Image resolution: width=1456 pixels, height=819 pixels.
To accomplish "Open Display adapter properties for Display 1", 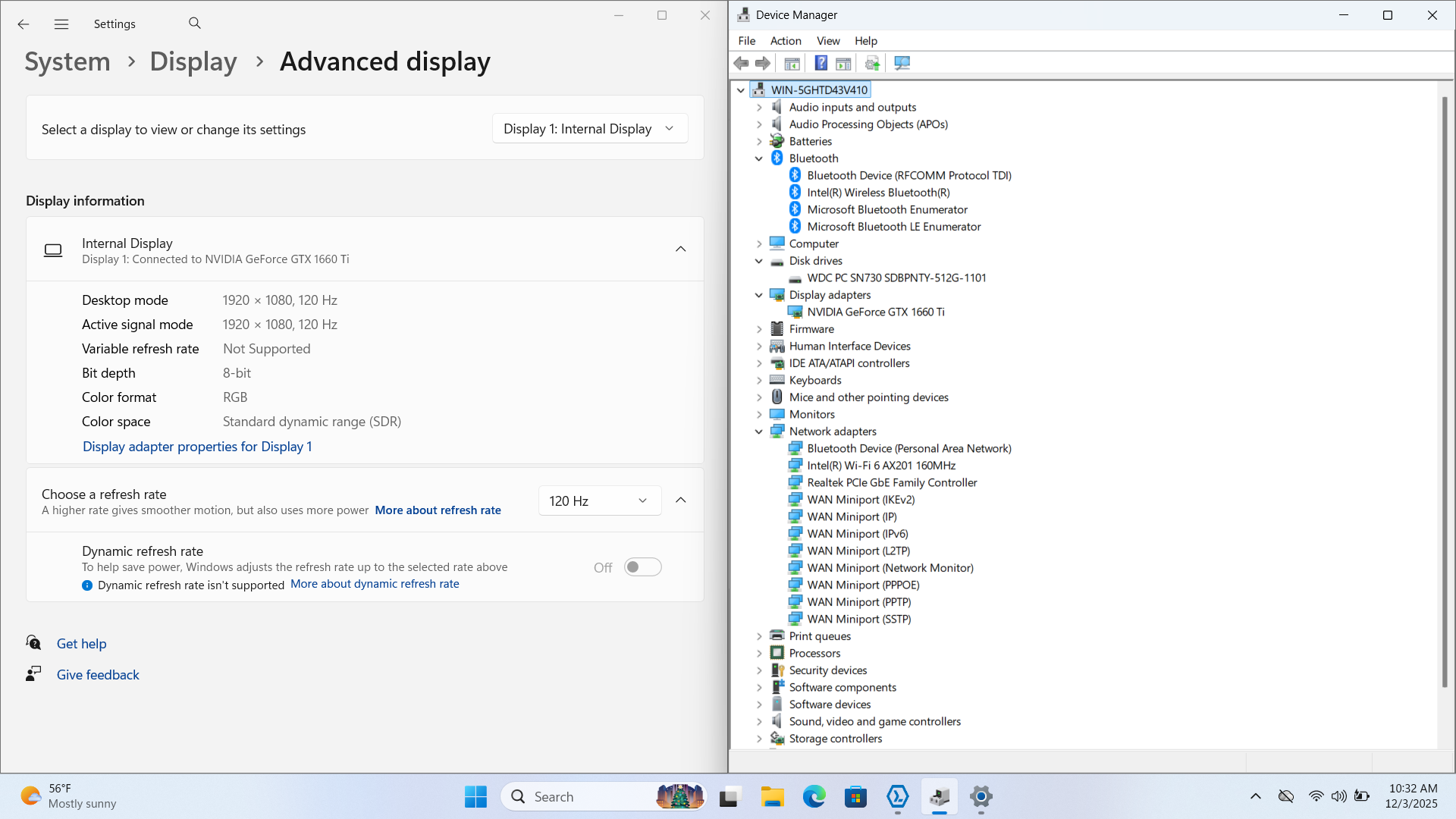I will 197,447.
